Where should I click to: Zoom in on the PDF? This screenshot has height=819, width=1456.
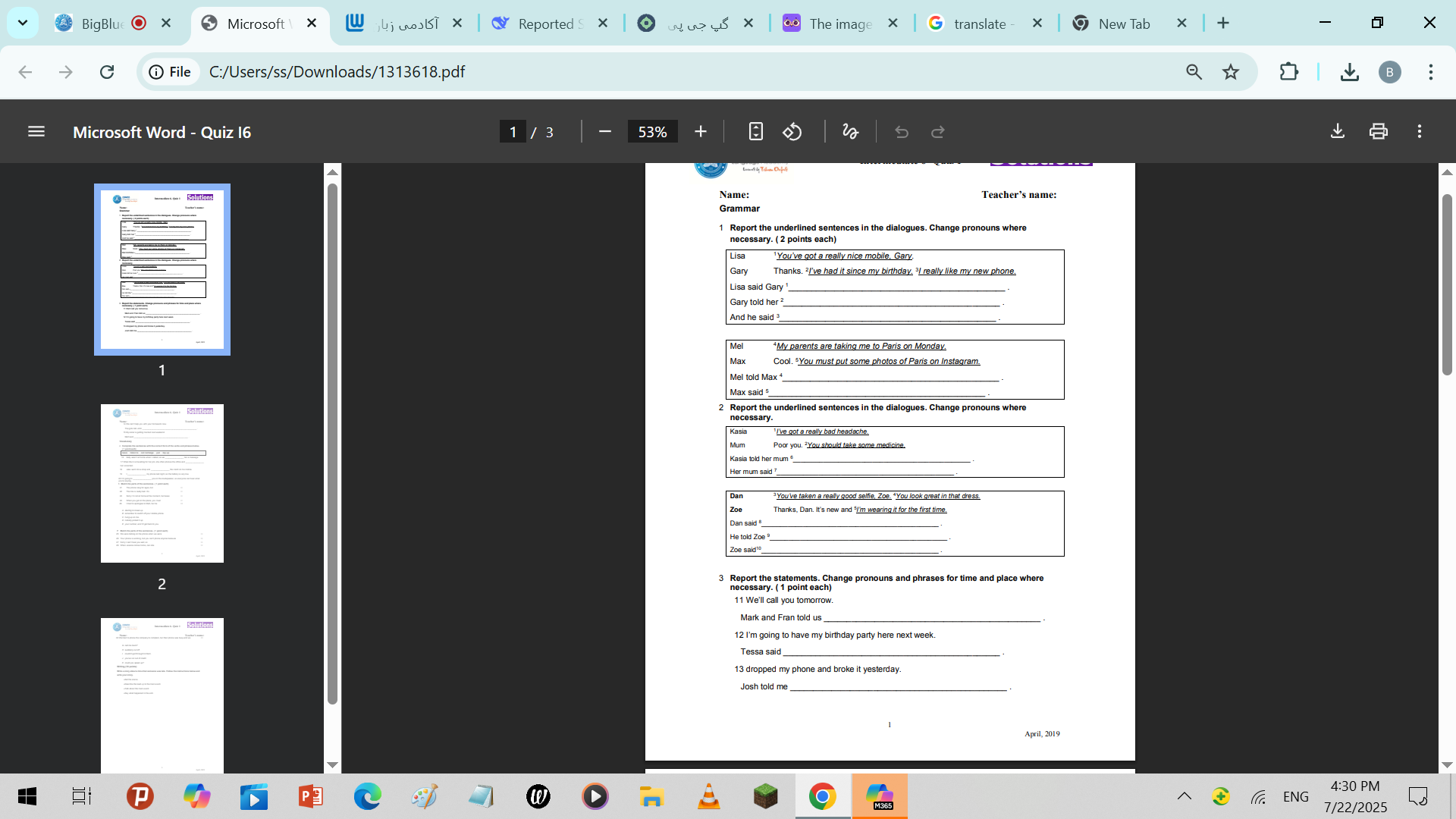tap(700, 131)
